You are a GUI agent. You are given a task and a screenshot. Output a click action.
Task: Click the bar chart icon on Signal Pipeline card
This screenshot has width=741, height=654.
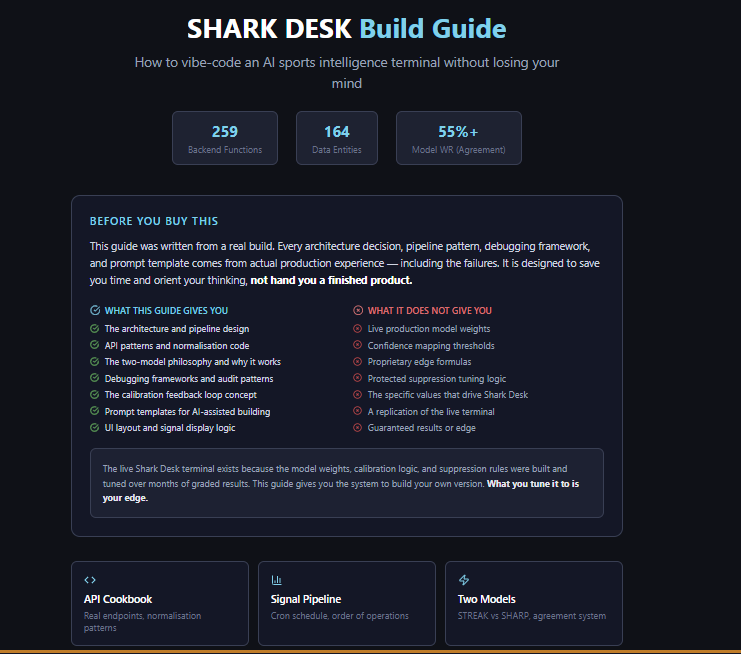(276, 580)
